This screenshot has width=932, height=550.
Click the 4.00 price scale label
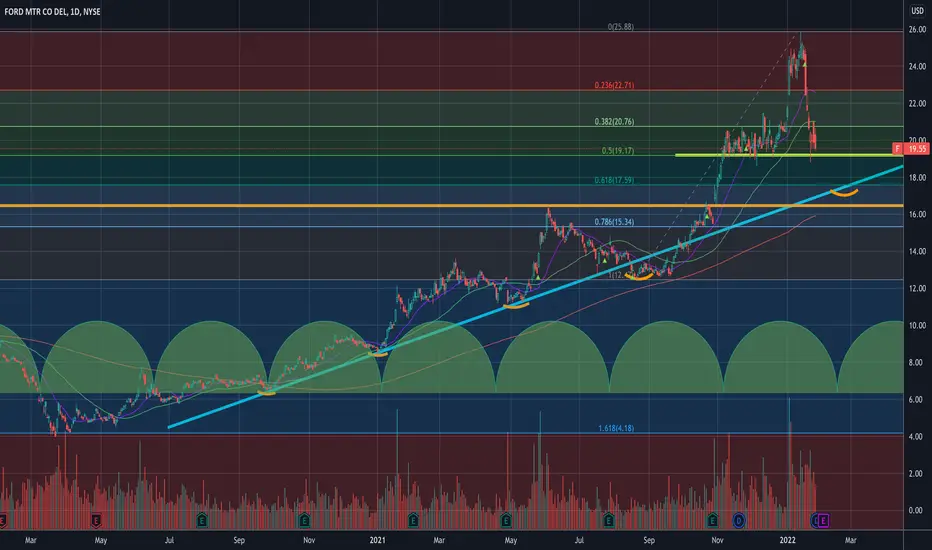917,436
